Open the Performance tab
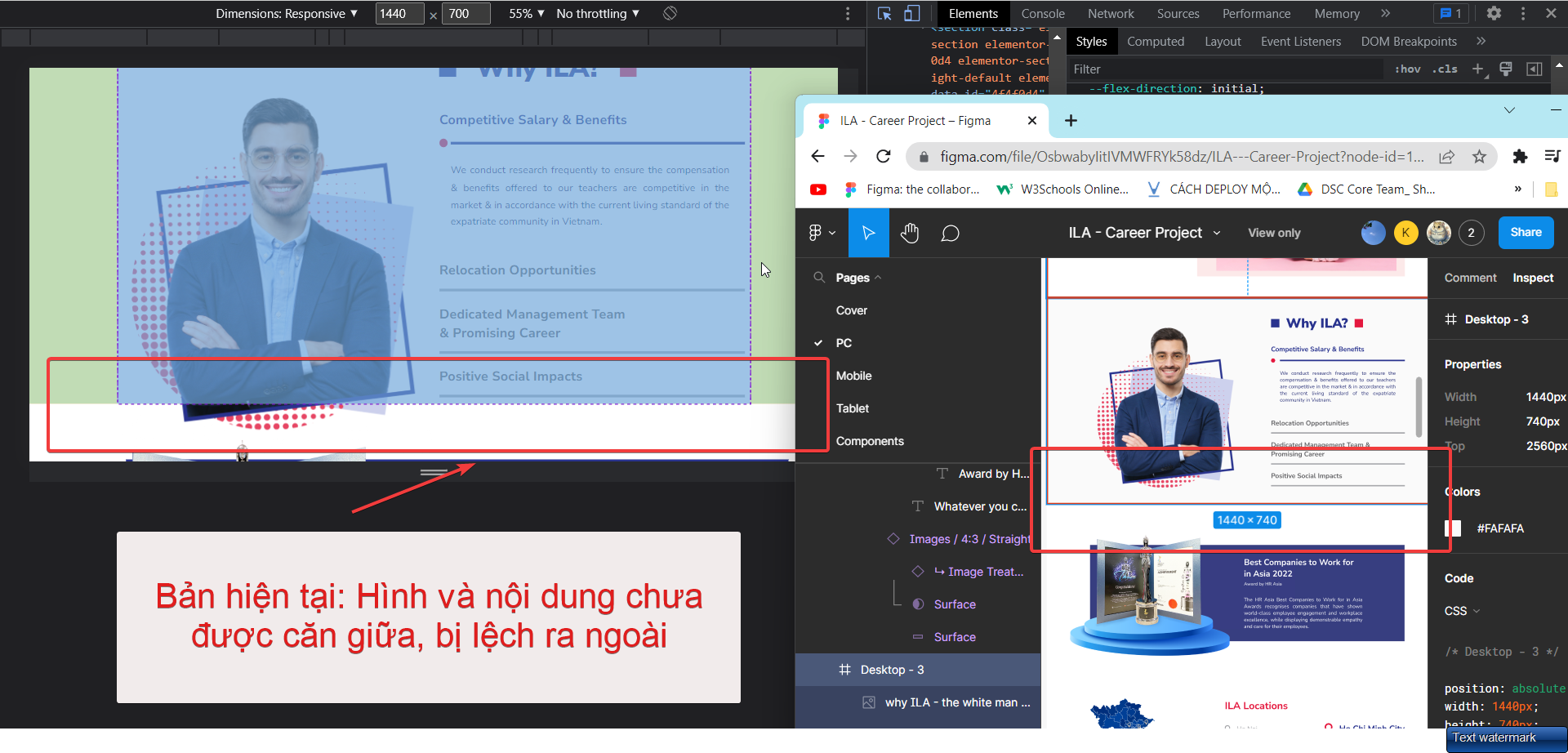The image size is (1568, 753). click(1256, 13)
